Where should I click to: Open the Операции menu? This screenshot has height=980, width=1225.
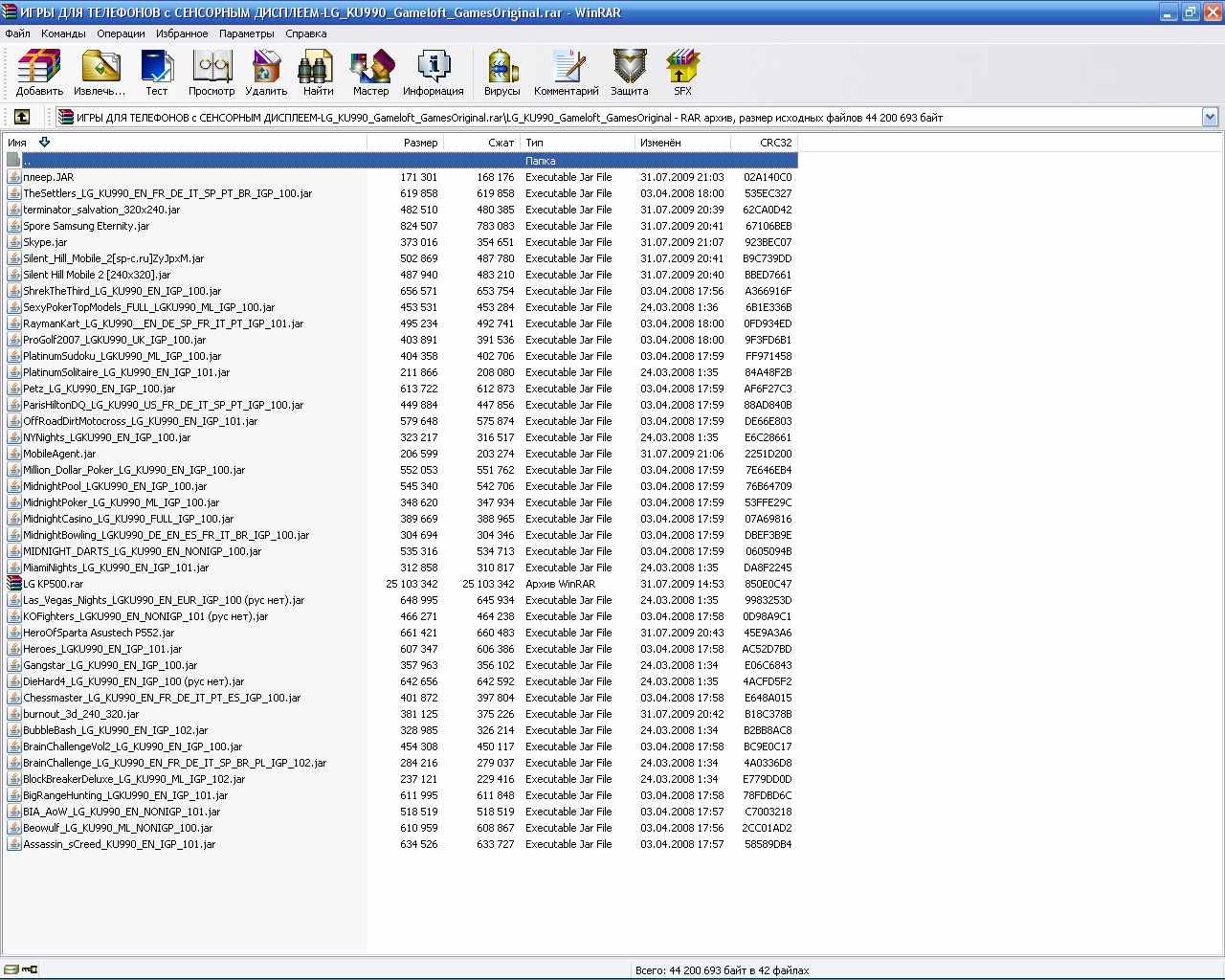[x=121, y=33]
